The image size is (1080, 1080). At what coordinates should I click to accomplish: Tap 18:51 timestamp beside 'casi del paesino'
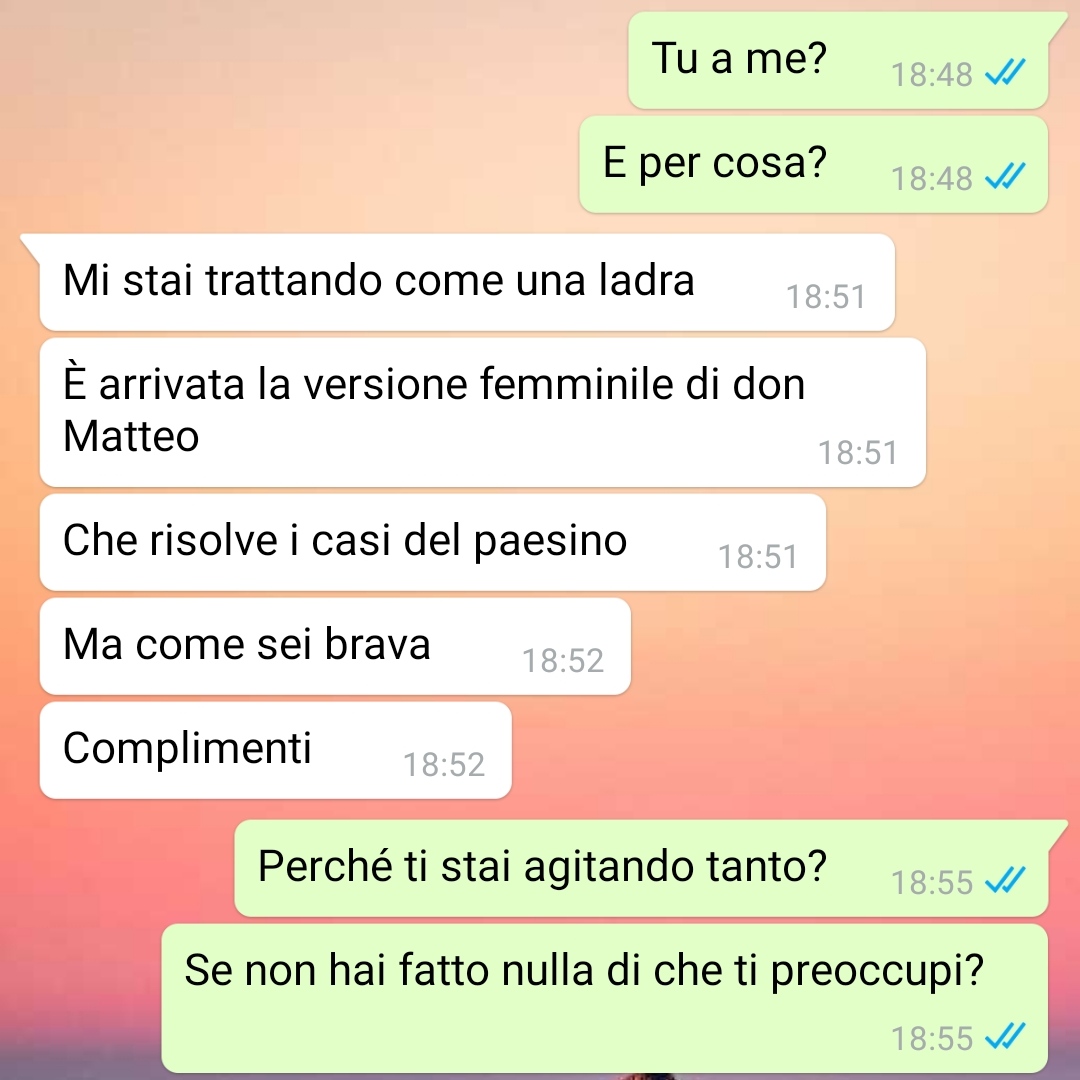(x=758, y=557)
